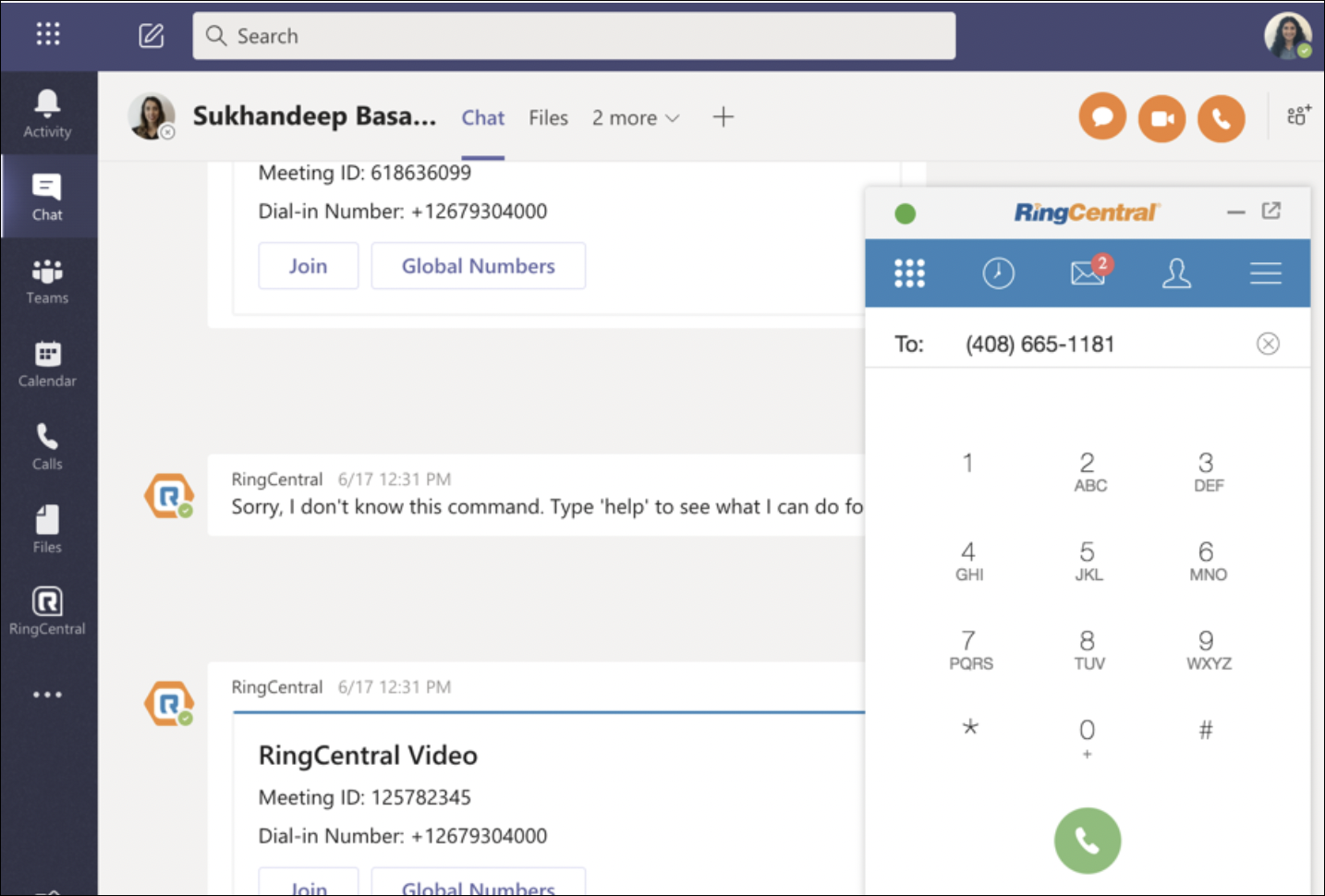Start a video call with Sukhandeep
Viewport: 1325px width, 896px height.
(x=1161, y=117)
